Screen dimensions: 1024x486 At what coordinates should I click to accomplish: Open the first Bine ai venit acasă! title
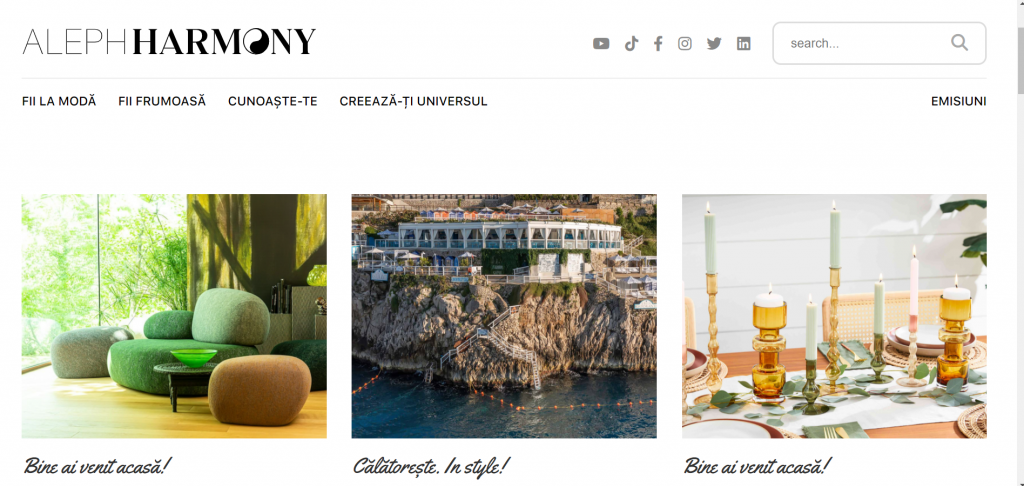[x=97, y=467]
